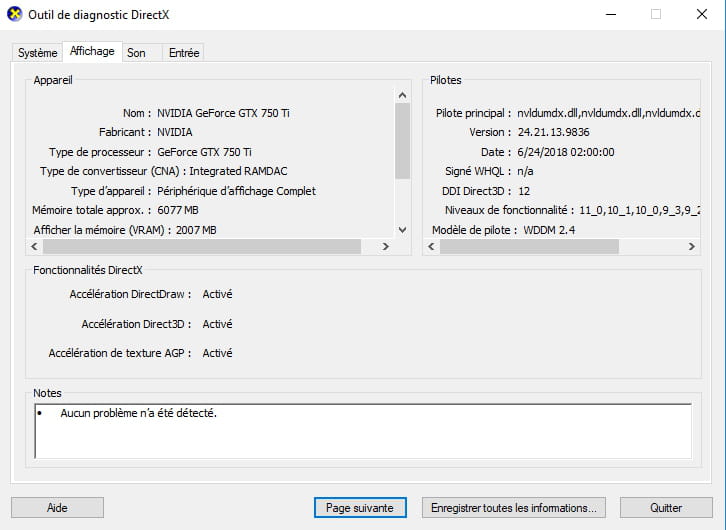Click the Appareil horizontal scrollbar thumb
Screen dimensions: 726x530
(202, 246)
